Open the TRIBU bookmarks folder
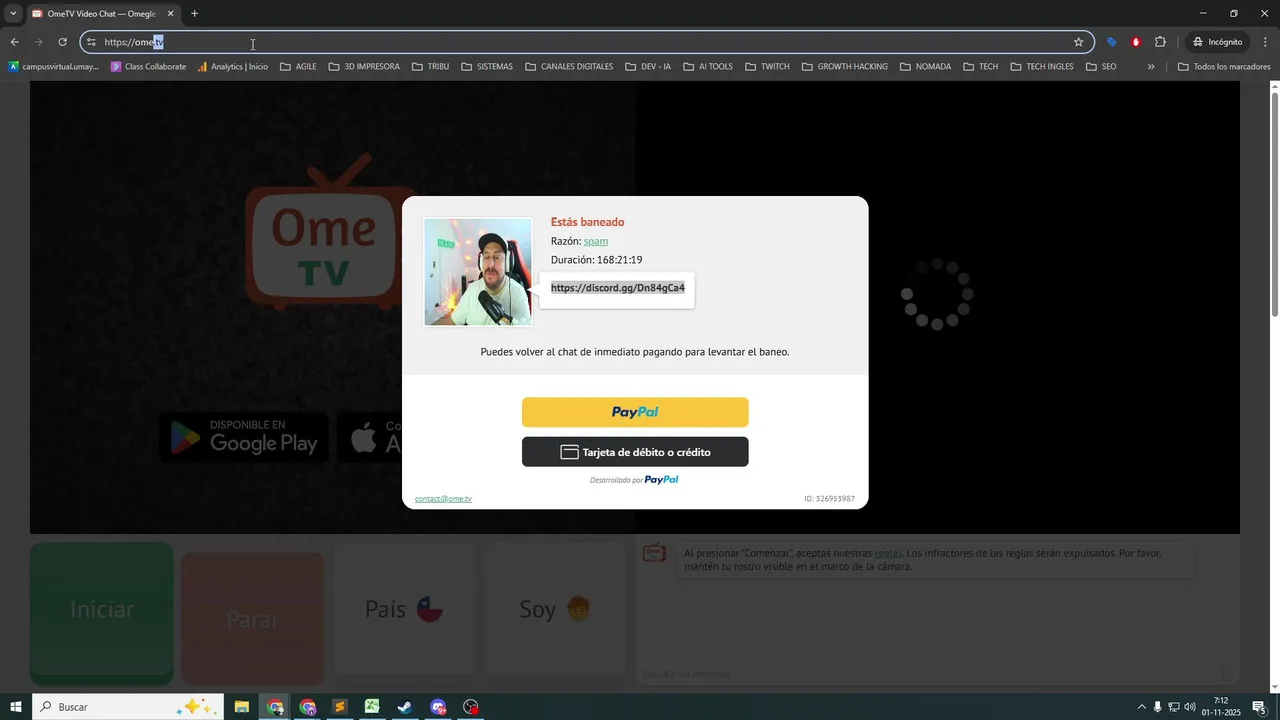The width and height of the screenshot is (1280, 720). tap(430, 67)
